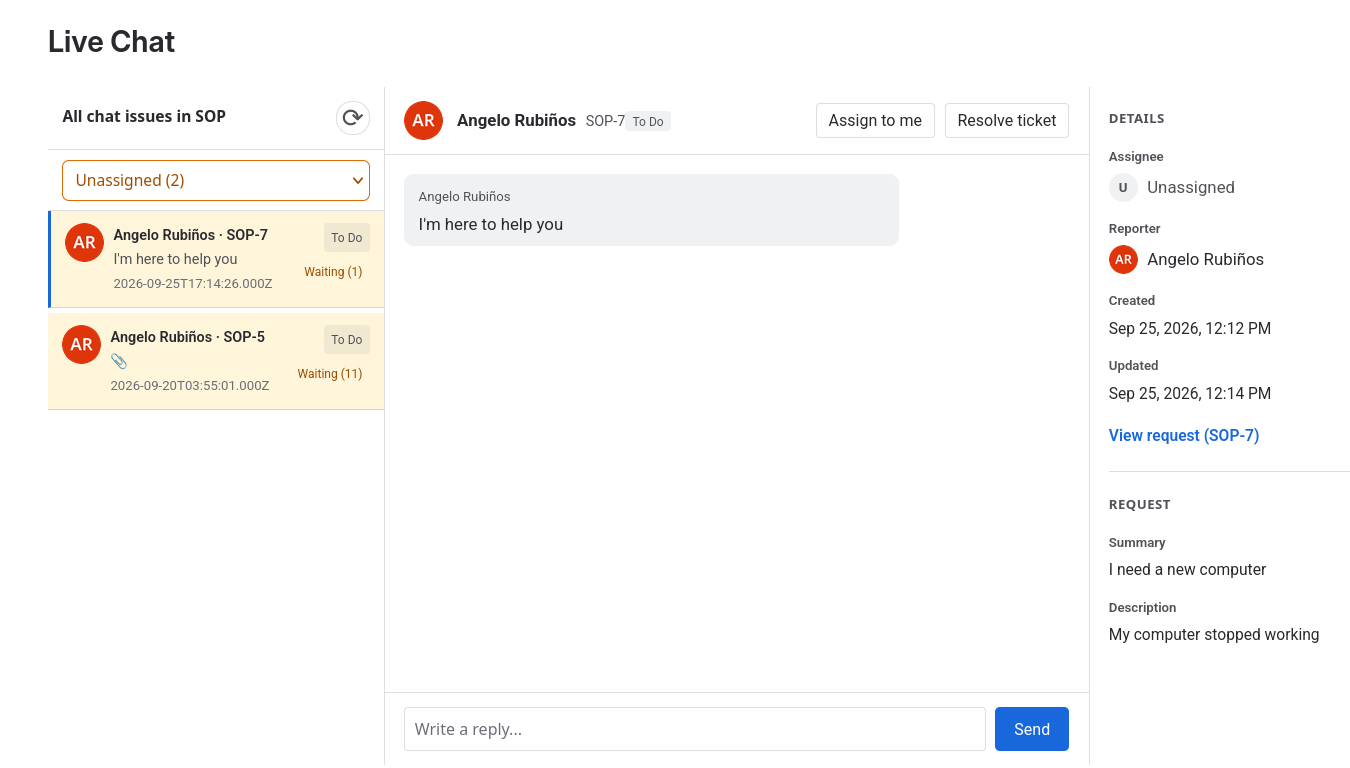Click the paperclip attachment icon in SOP-5
Viewport: 1350px width, 768px height.
pyautogui.click(x=119, y=361)
